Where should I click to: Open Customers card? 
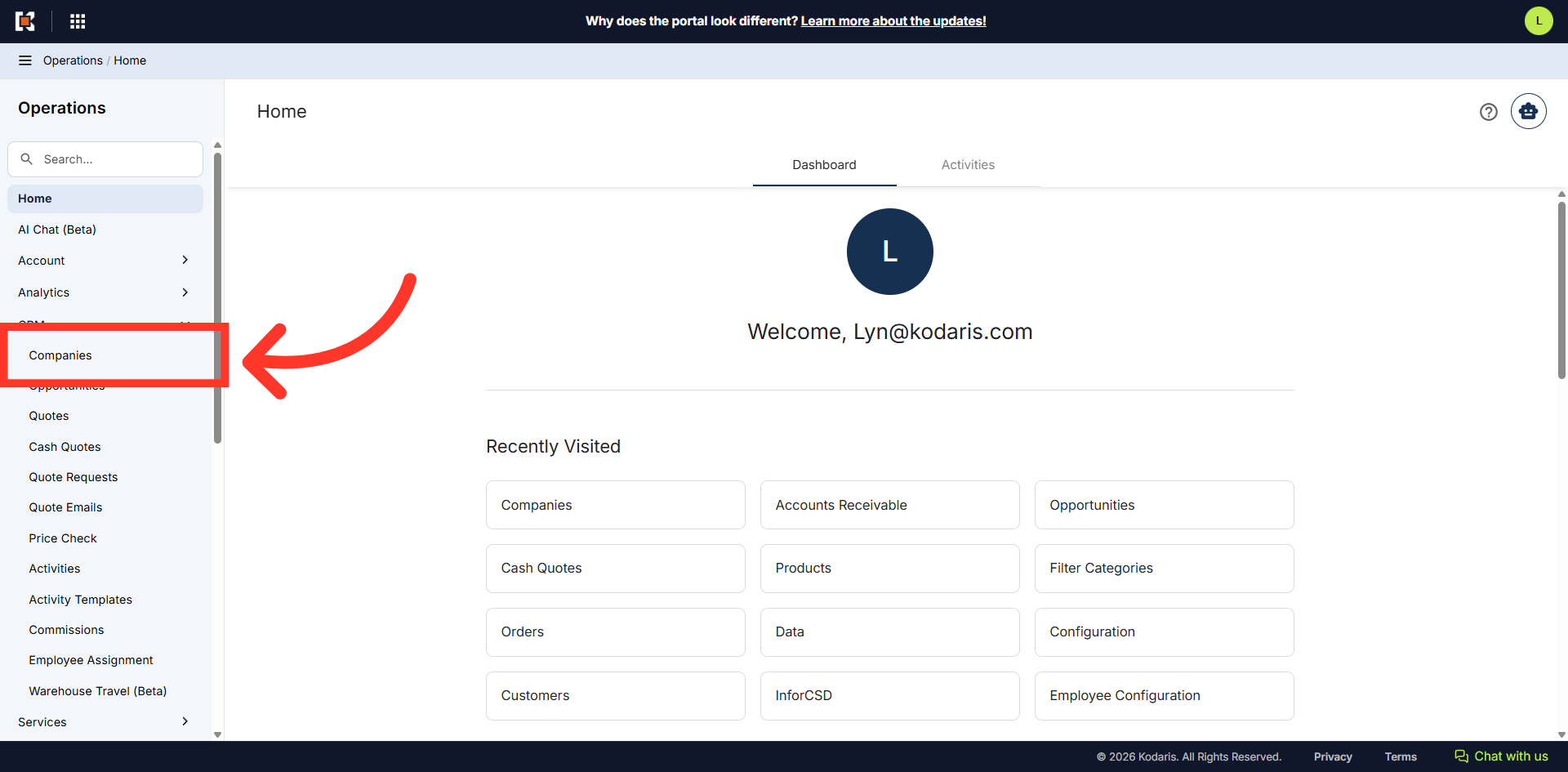click(616, 696)
